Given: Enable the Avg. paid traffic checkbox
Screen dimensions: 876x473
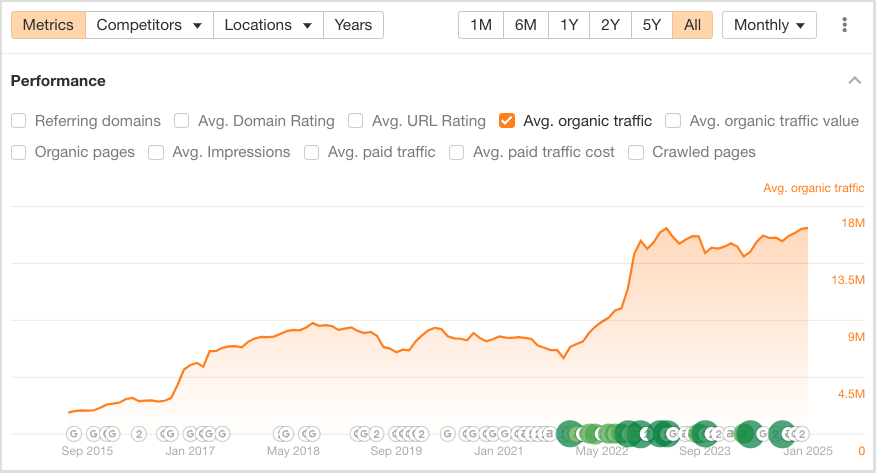Looking at the screenshot, I should click(x=311, y=152).
